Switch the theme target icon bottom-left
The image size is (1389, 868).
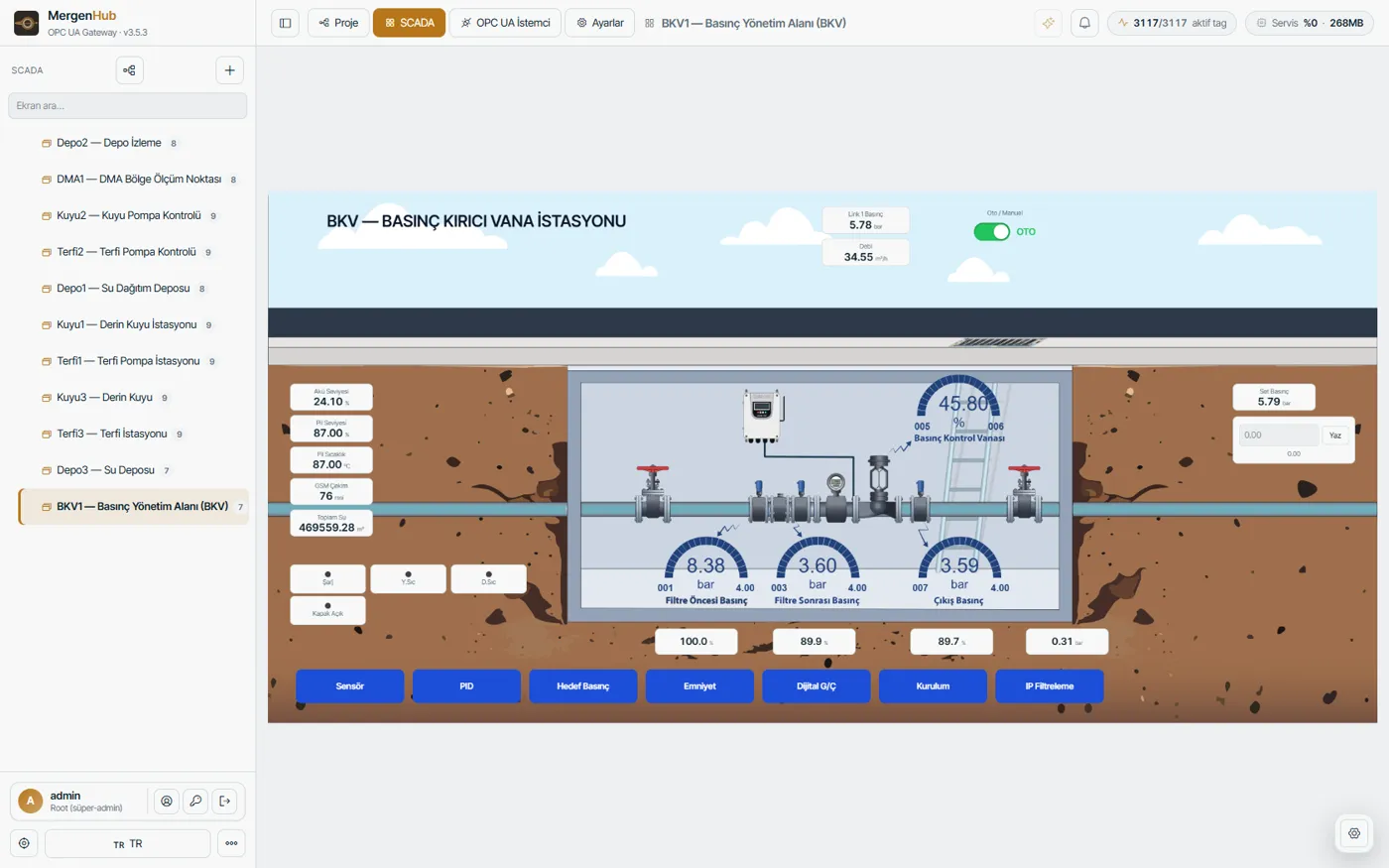click(24, 843)
